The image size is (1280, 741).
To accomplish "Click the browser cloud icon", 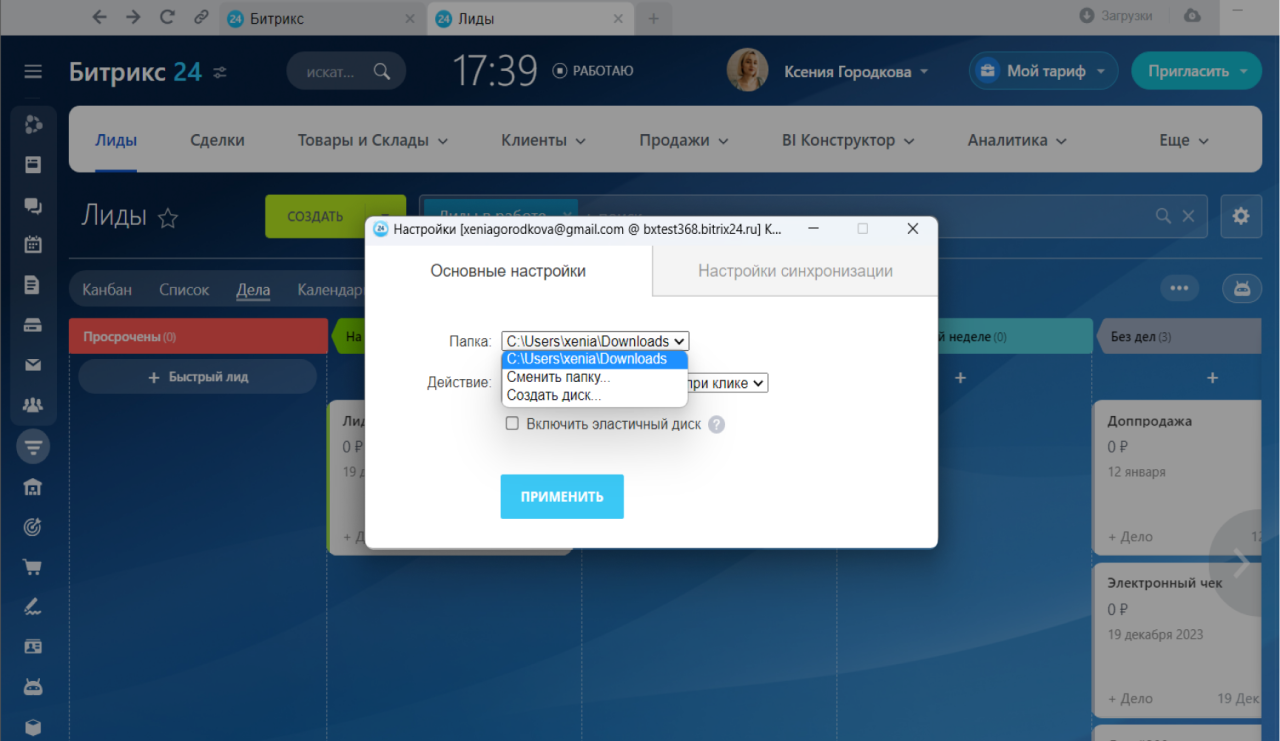I will 1191,16.
